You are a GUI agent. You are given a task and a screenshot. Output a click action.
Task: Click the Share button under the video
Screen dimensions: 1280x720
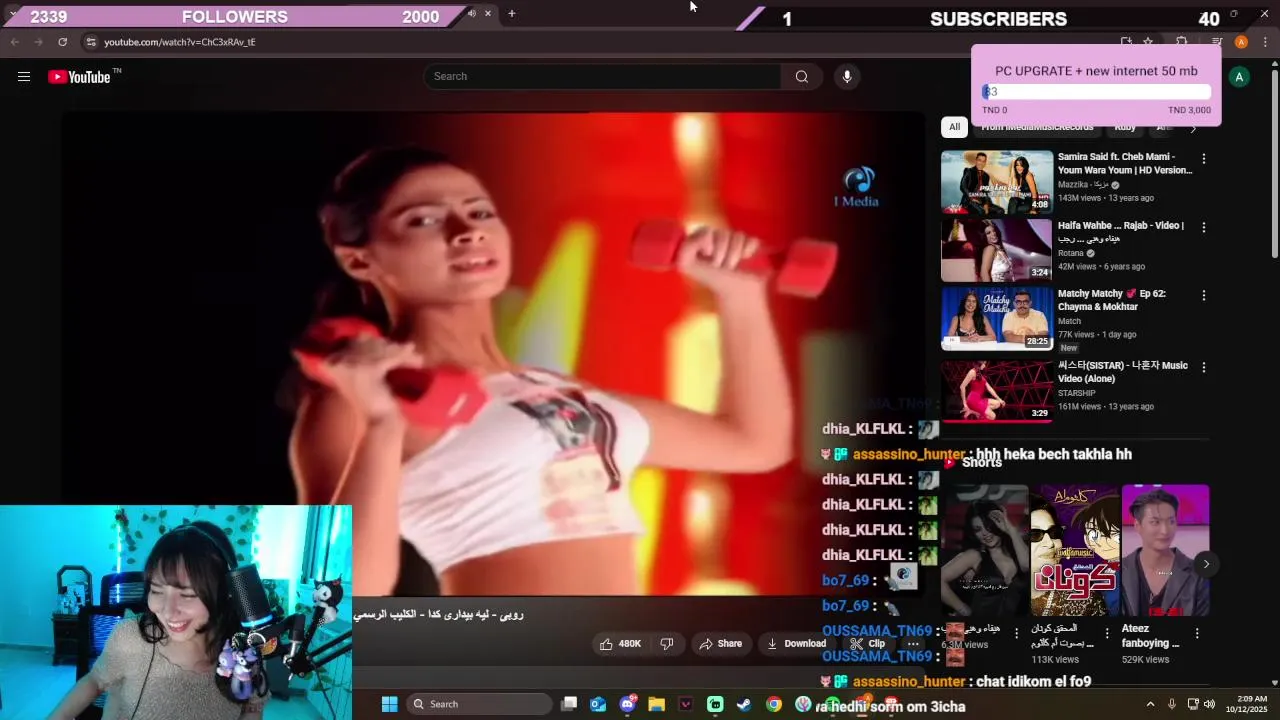pos(720,644)
